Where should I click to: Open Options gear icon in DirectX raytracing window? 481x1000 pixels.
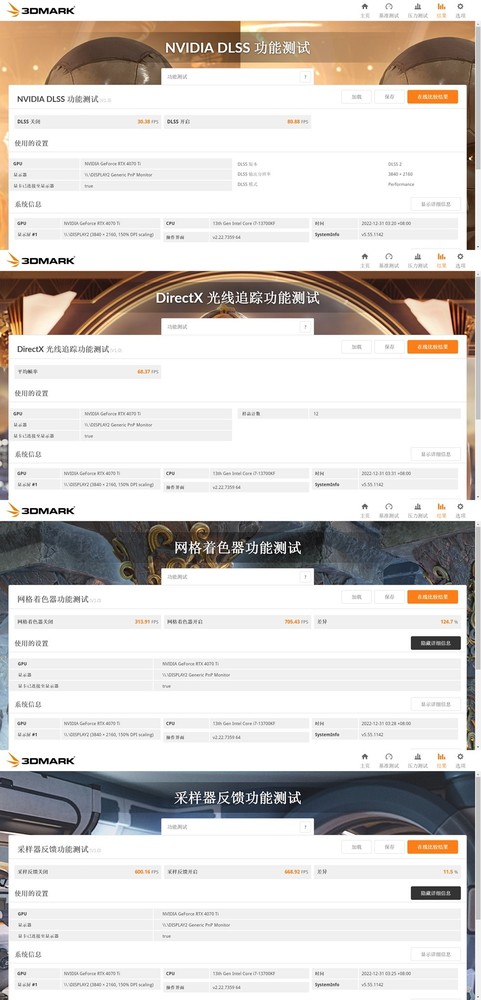coord(460,259)
